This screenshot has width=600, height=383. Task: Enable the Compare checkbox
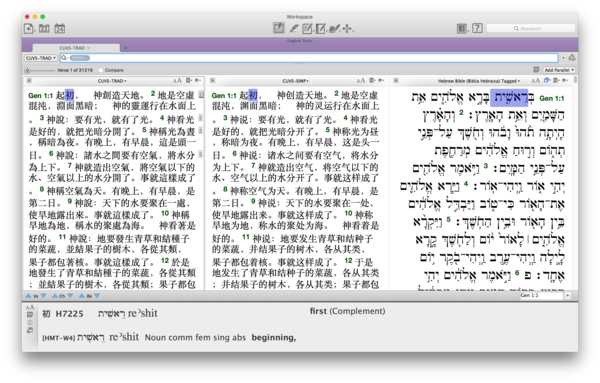pyautogui.click(x=101, y=70)
